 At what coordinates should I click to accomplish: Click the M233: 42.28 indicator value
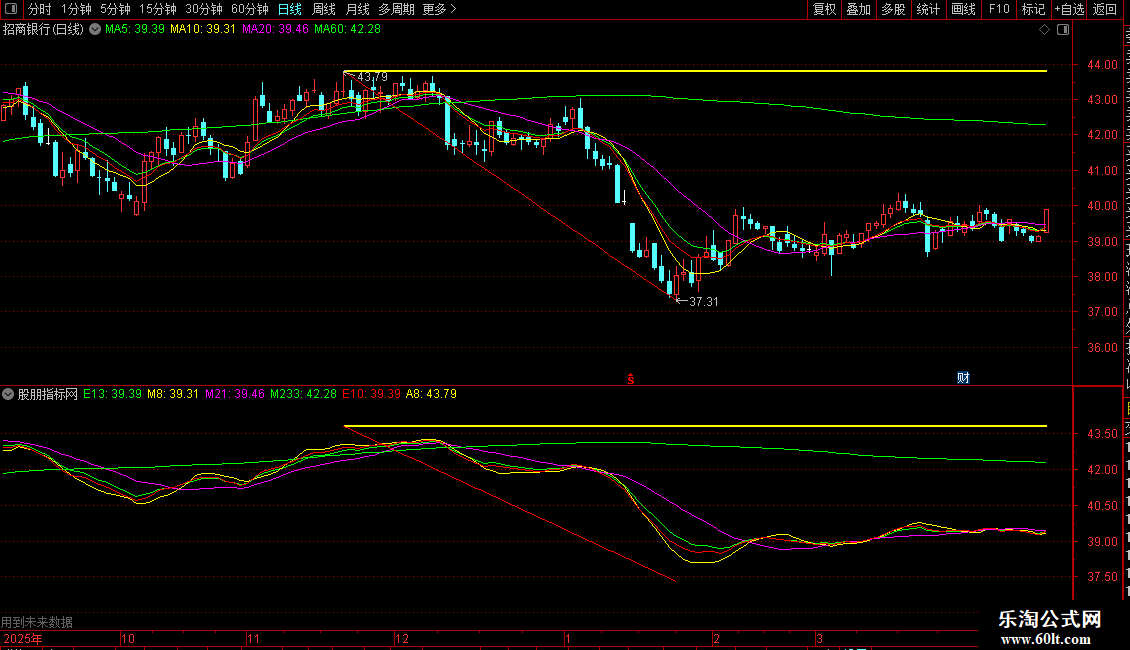pos(303,394)
